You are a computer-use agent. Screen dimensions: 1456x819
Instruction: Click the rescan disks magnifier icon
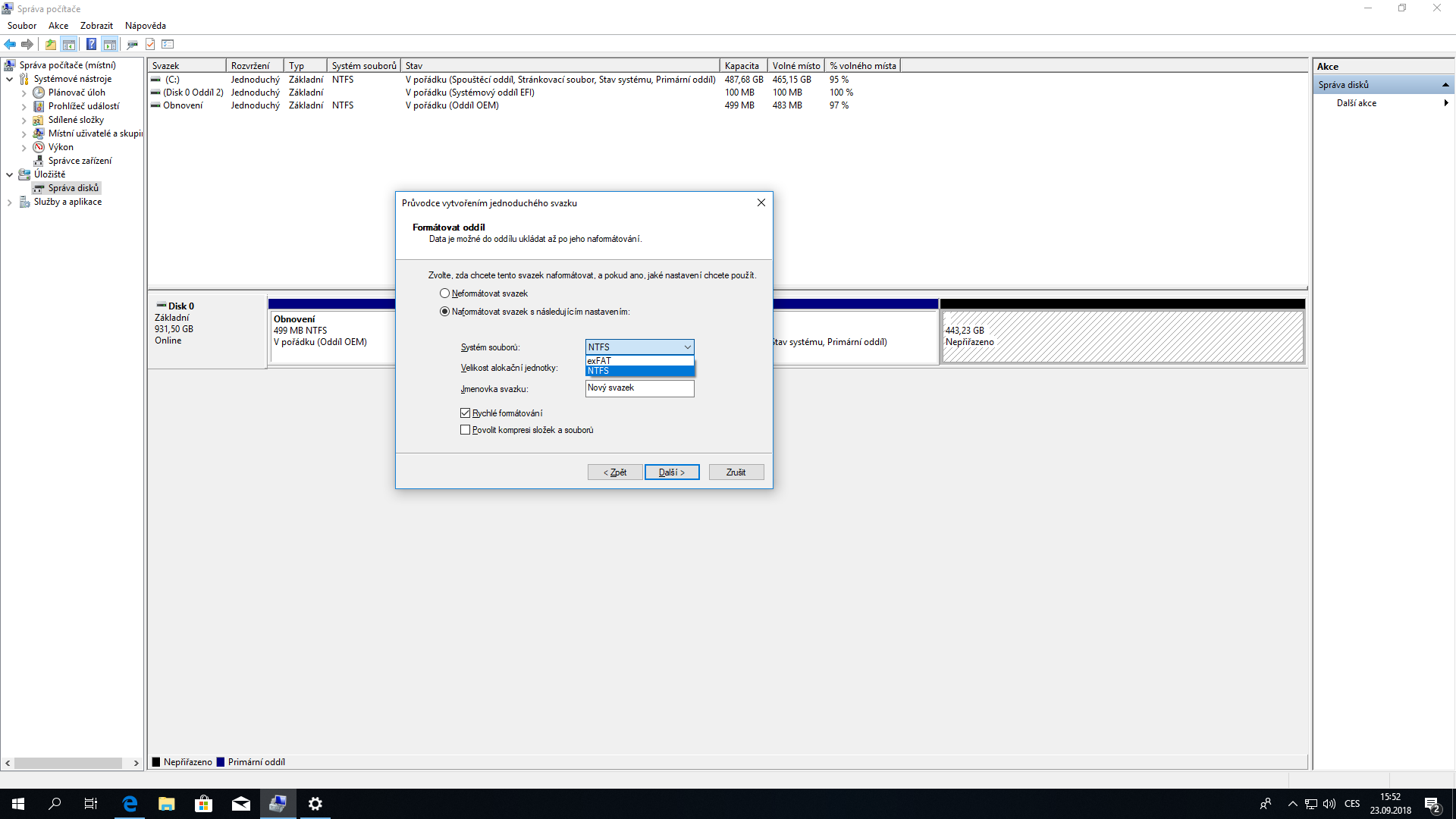[x=132, y=44]
